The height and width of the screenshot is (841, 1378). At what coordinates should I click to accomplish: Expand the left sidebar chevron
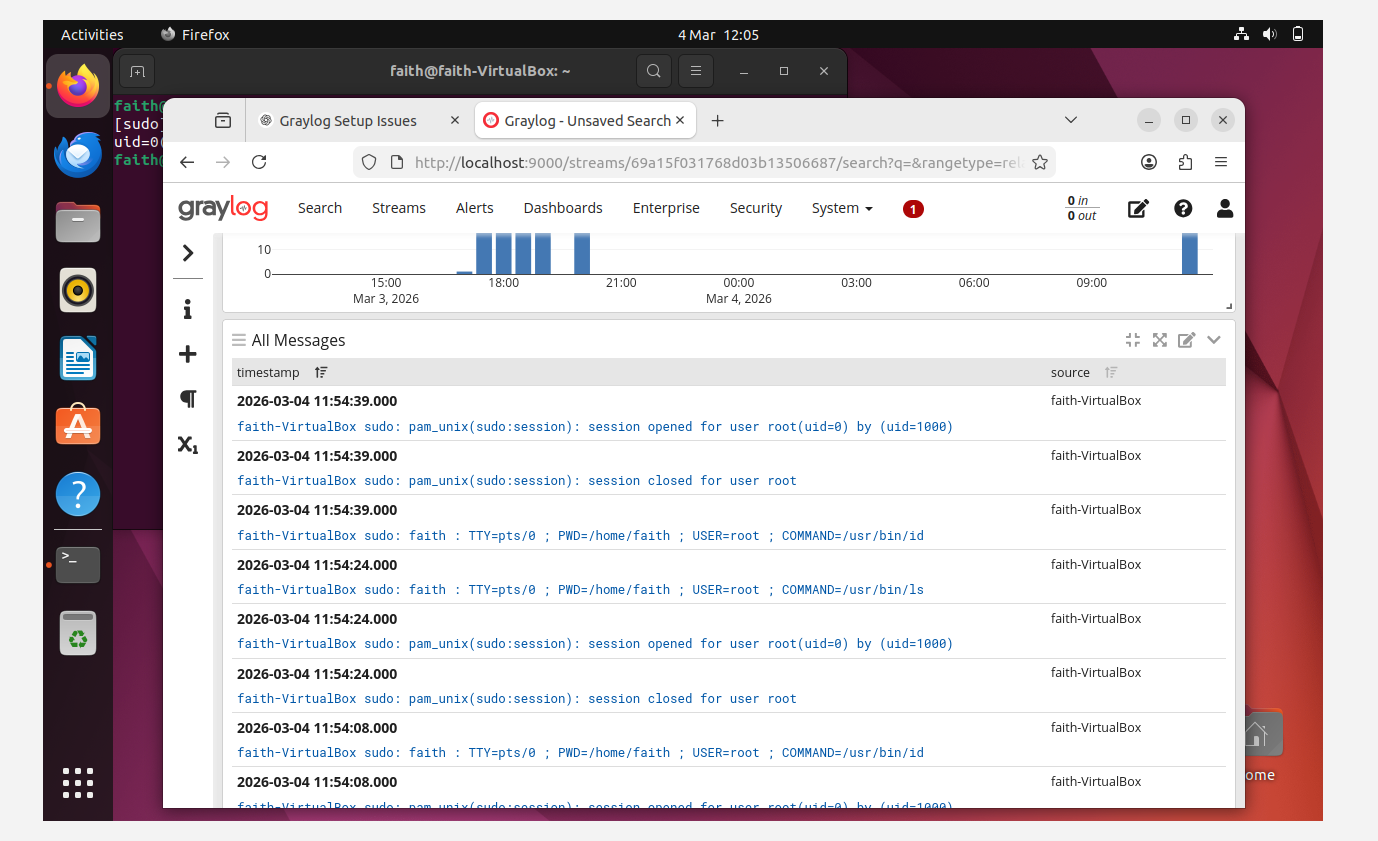(187, 253)
